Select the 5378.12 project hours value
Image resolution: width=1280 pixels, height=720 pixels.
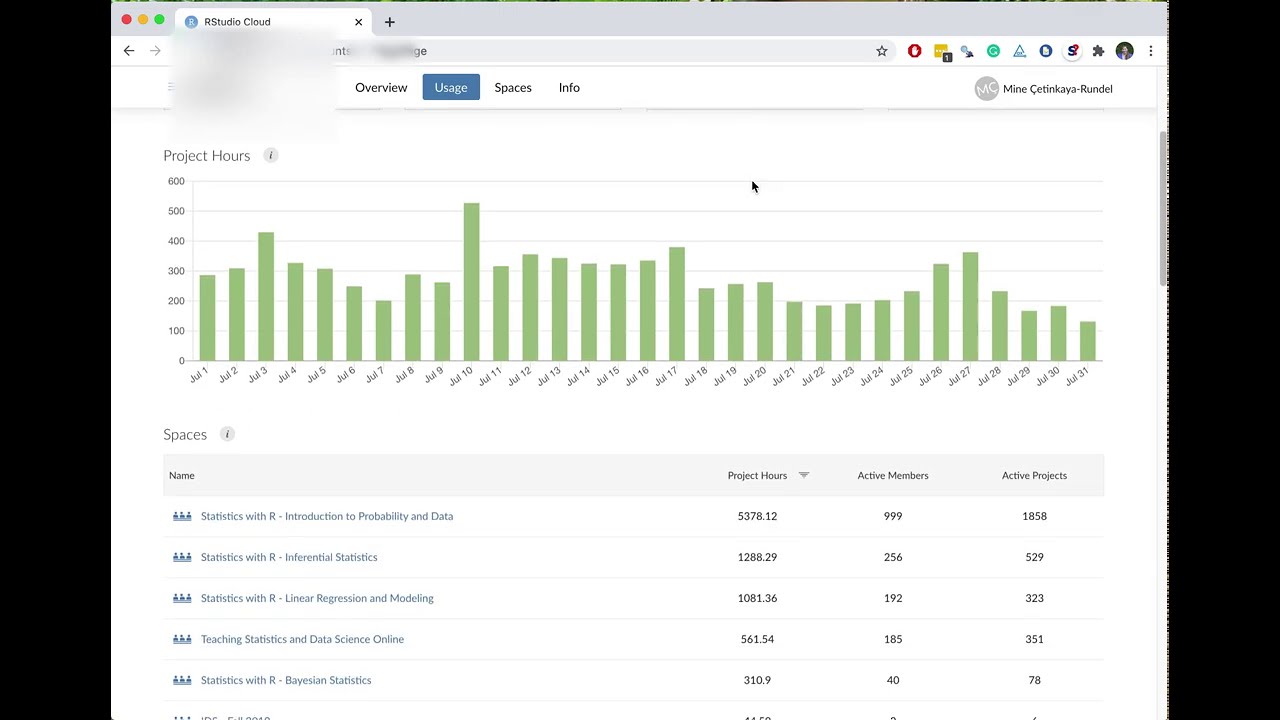click(x=757, y=516)
